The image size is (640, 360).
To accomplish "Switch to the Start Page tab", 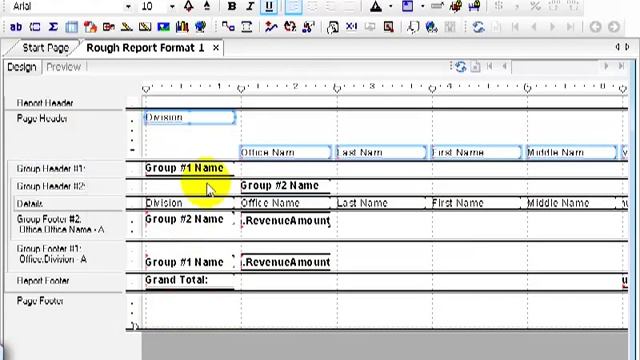I will [45, 48].
